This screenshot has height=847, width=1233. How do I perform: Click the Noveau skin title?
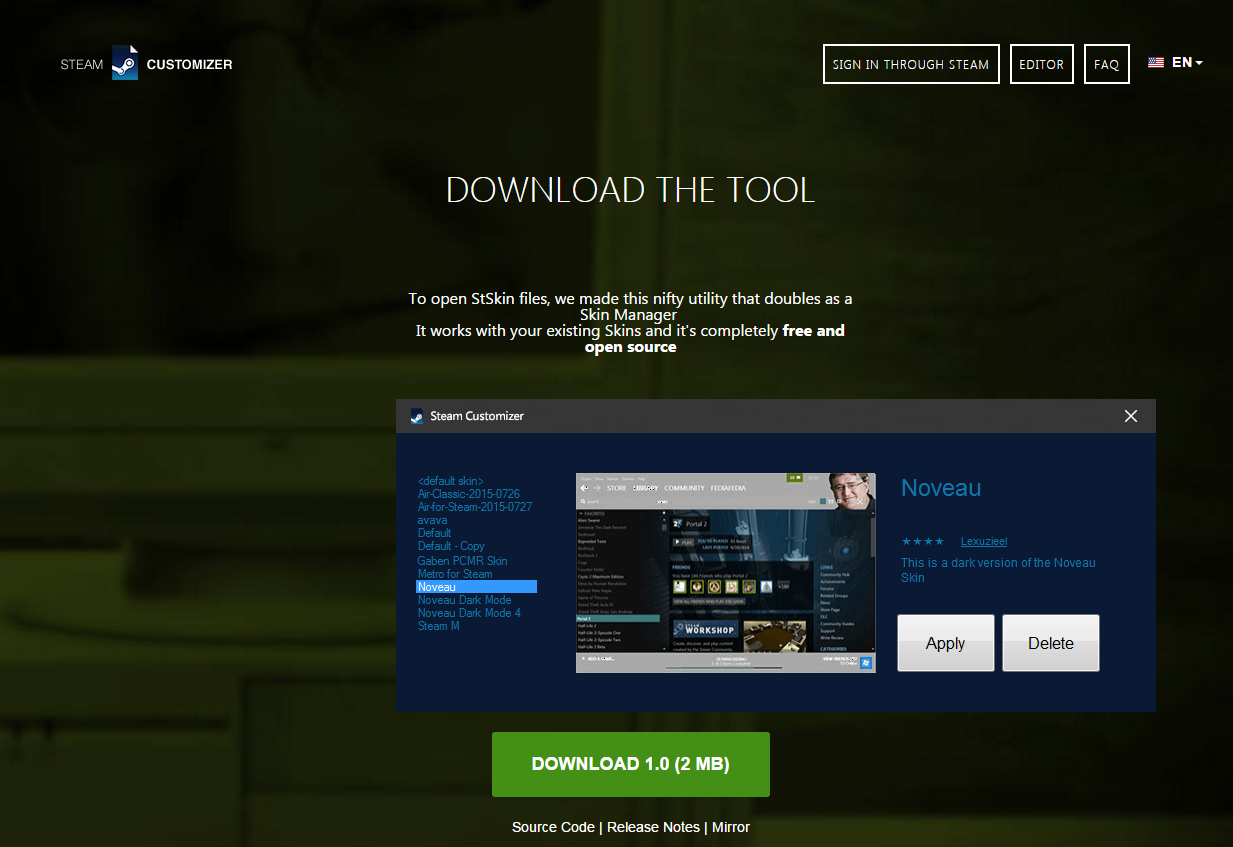[x=941, y=488]
